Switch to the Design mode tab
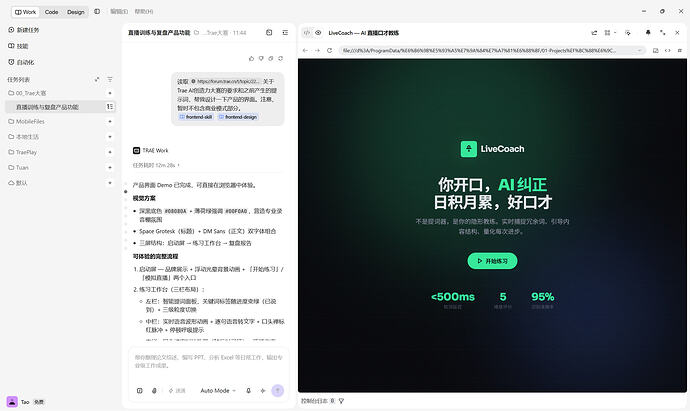Viewport: 690px width, 411px height. click(x=76, y=12)
